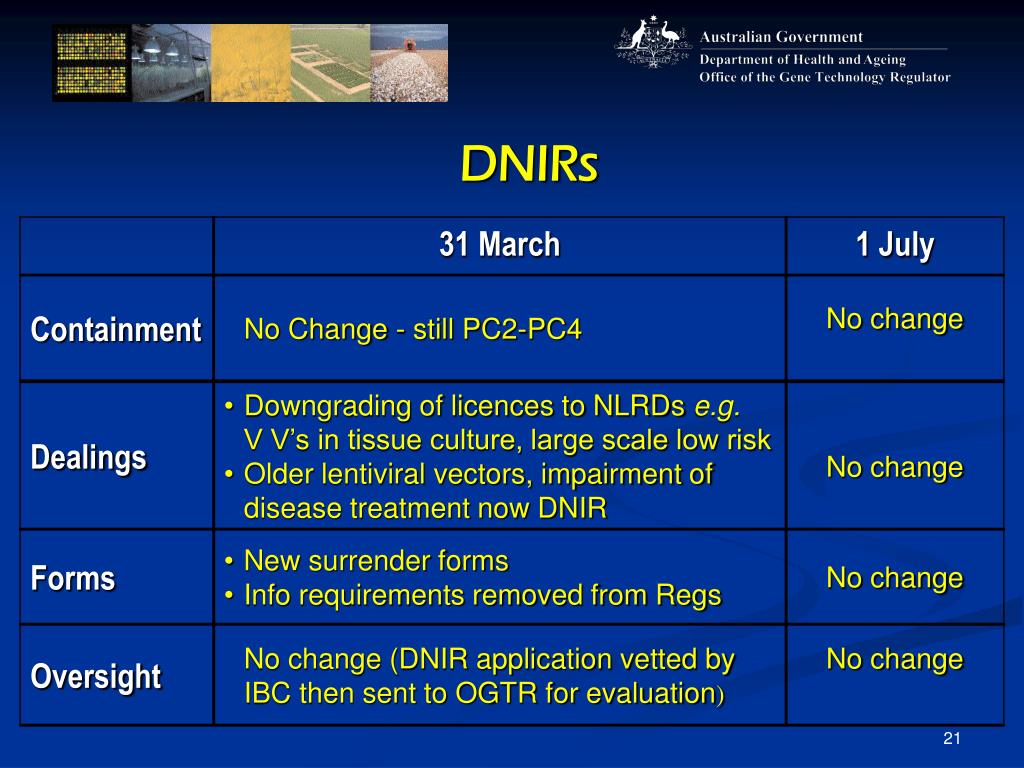The height and width of the screenshot is (768, 1024).
Task: Click 'Info requirements removed from Regs' bullet
Action: (x=483, y=596)
